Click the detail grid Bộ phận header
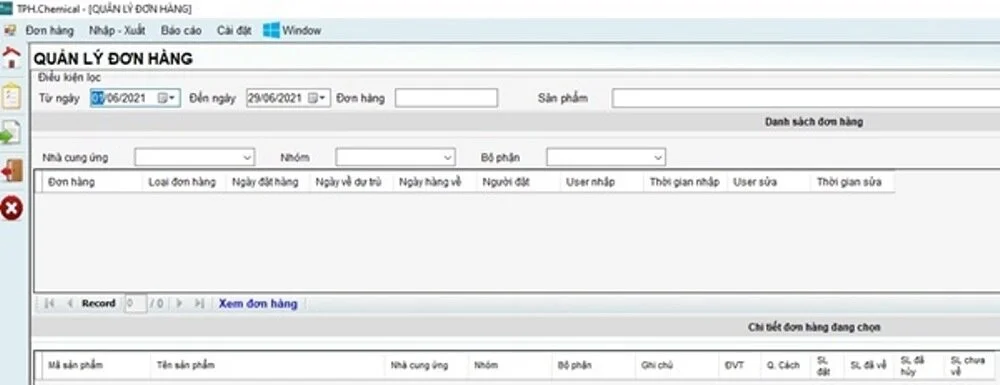The height and width of the screenshot is (385, 1000). click(593, 365)
